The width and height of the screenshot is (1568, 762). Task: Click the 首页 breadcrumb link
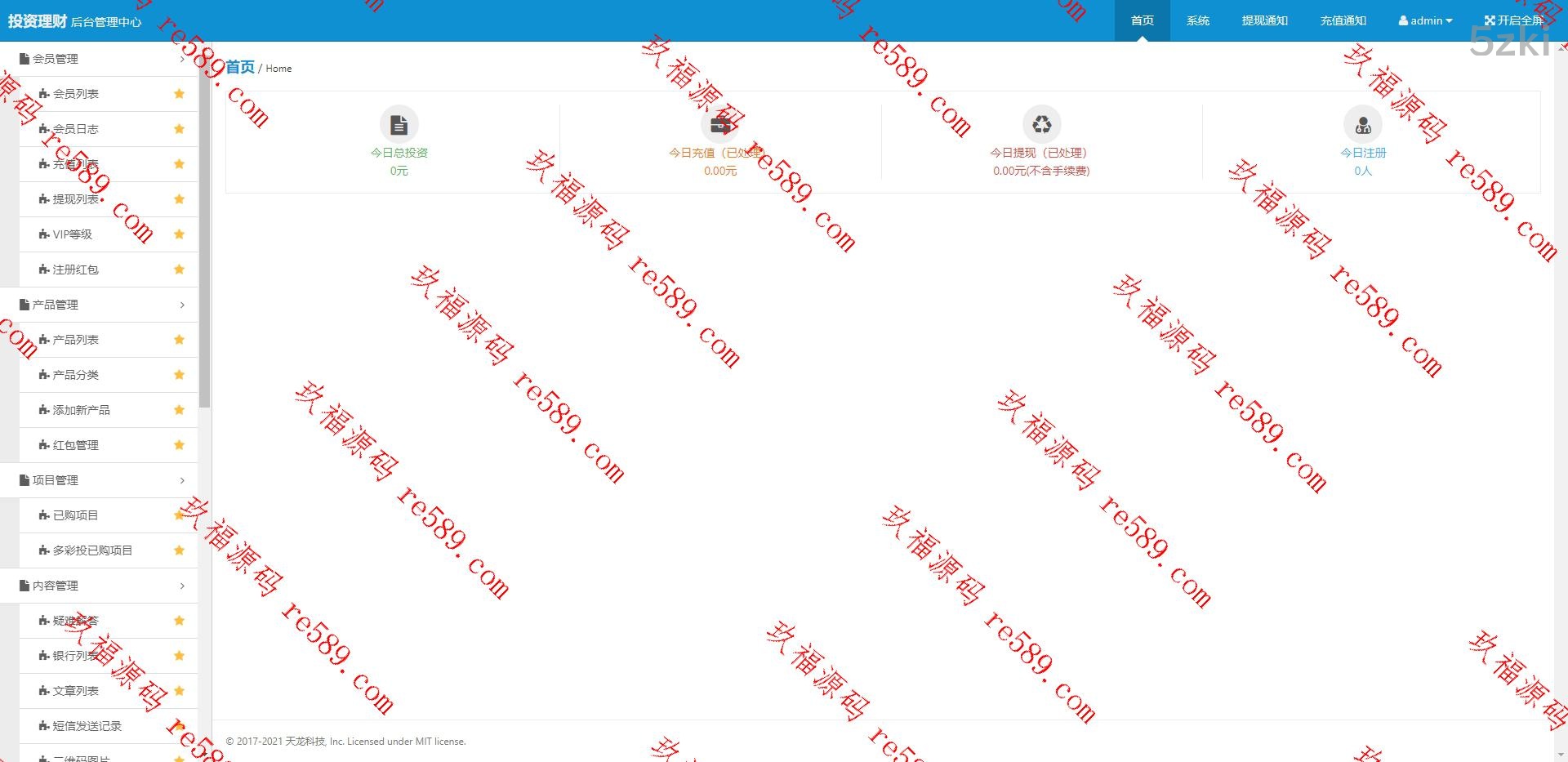[240, 67]
